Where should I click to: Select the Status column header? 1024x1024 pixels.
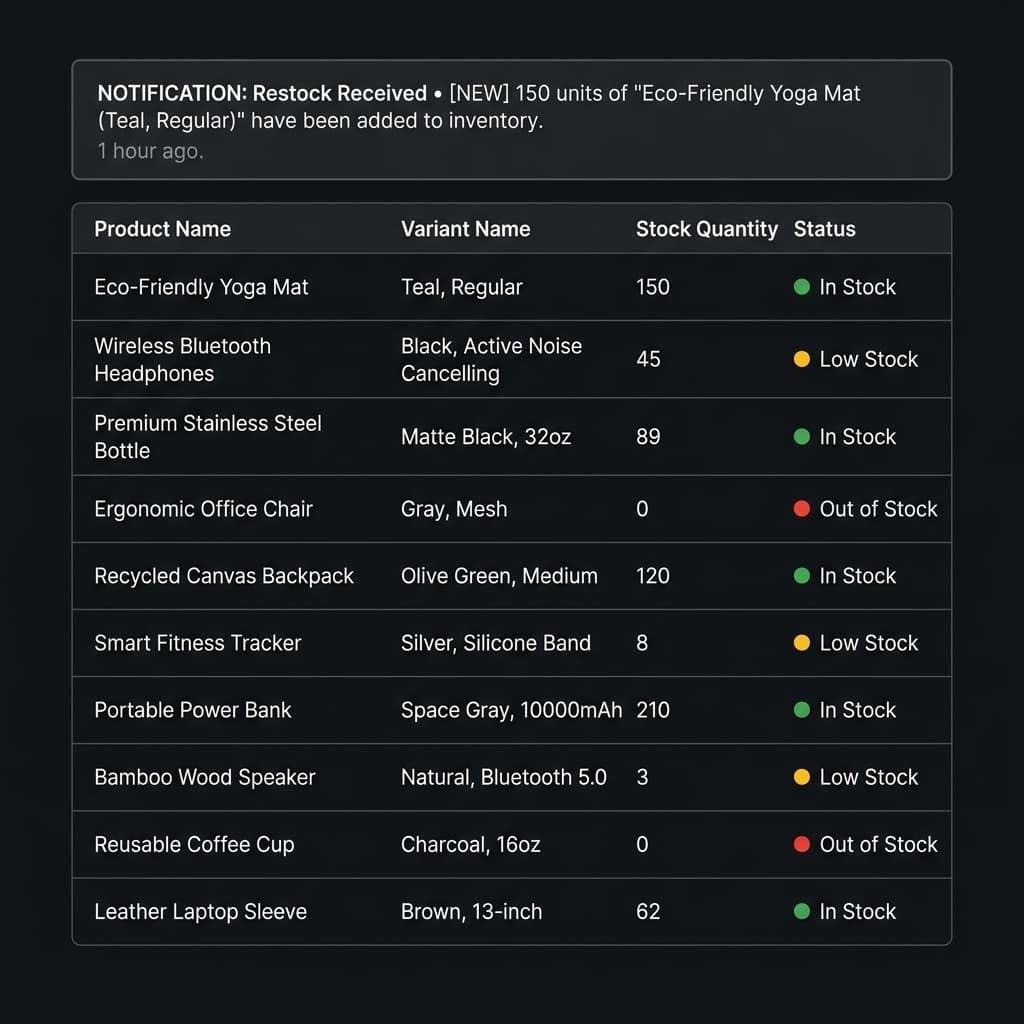pyautogui.click(x=824, y=229)
